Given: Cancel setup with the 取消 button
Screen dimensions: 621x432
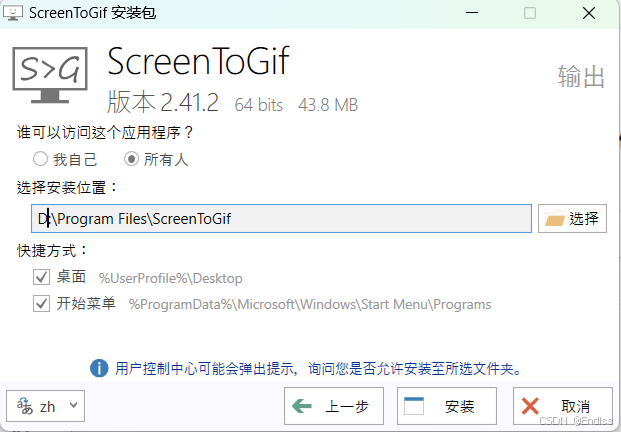Looking at the screenshot, I should tap(563, 406).
